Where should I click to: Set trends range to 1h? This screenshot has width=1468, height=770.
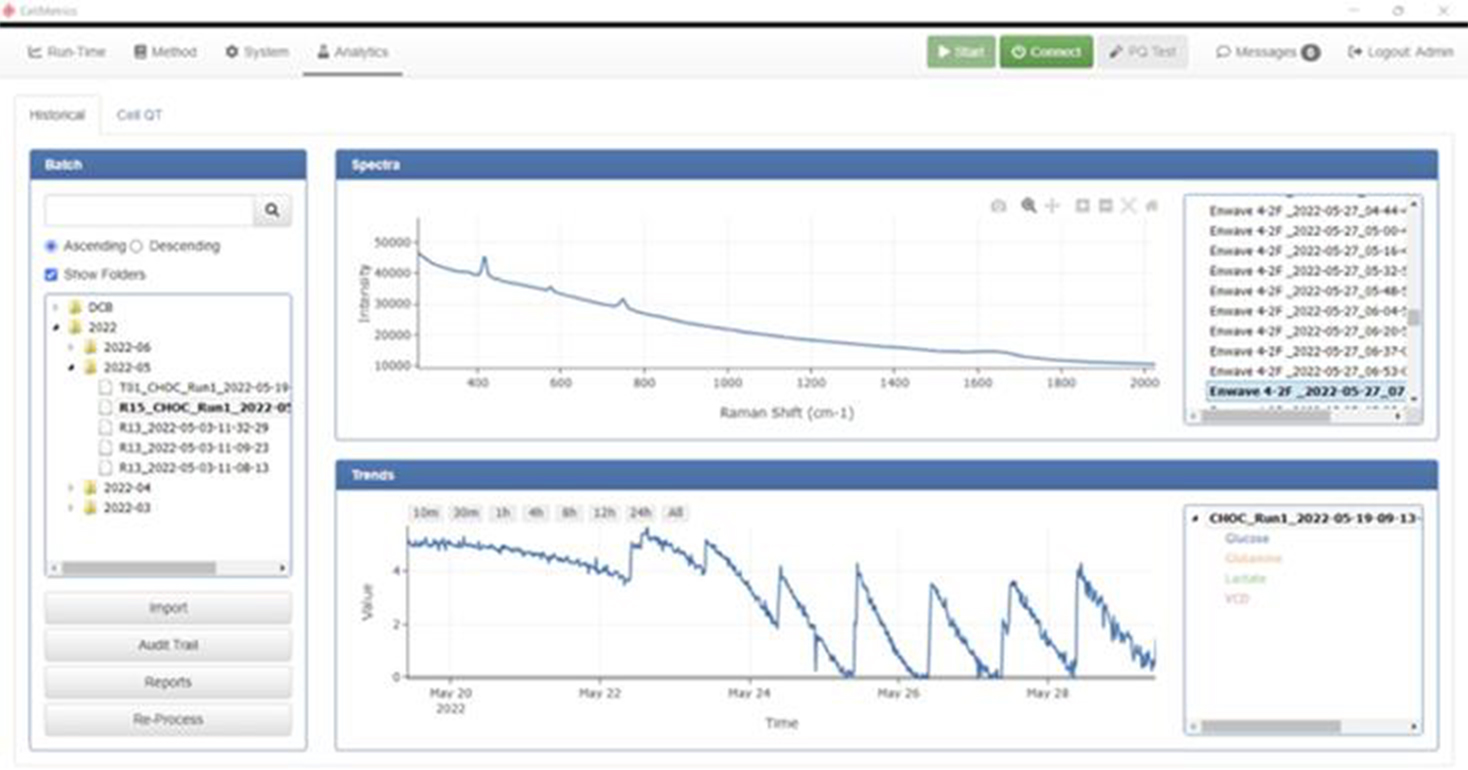(x=502, y=513)
